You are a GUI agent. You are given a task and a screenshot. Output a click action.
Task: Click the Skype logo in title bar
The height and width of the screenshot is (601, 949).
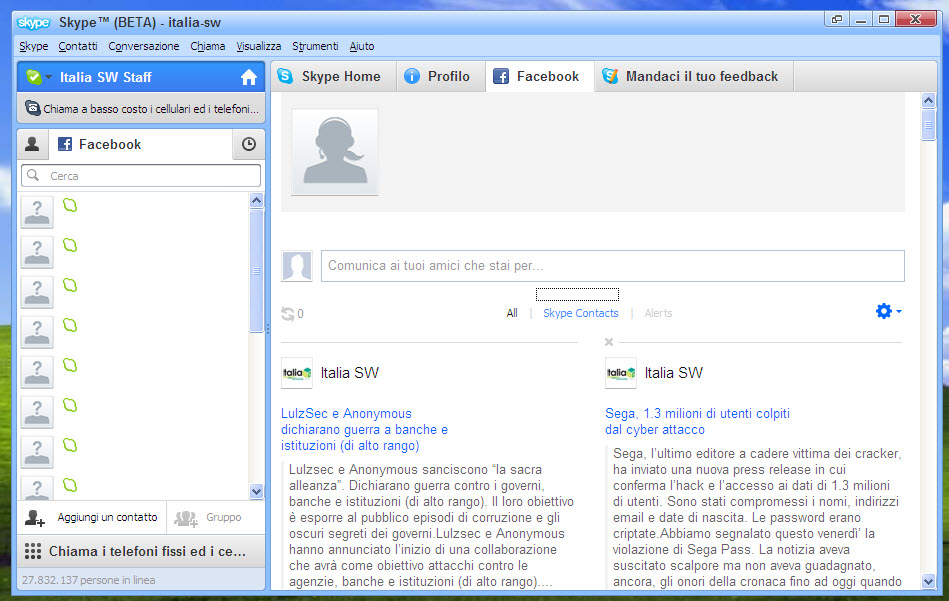33,22
